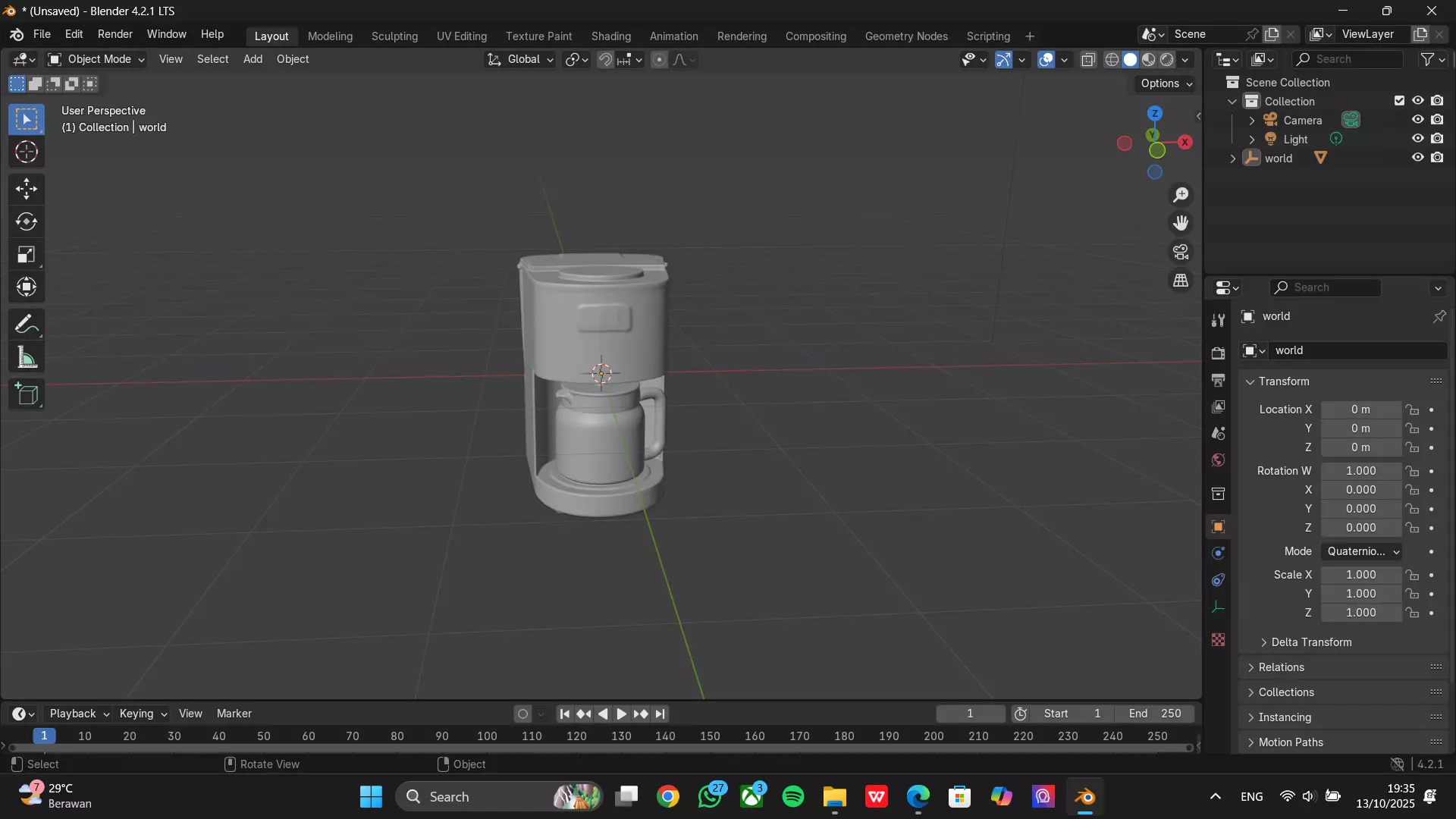The width and height of the screenshot is (1456, 819).
Task: Open viewport Options dropdown
Action: pyautogui.click(x=1166, y=83)
